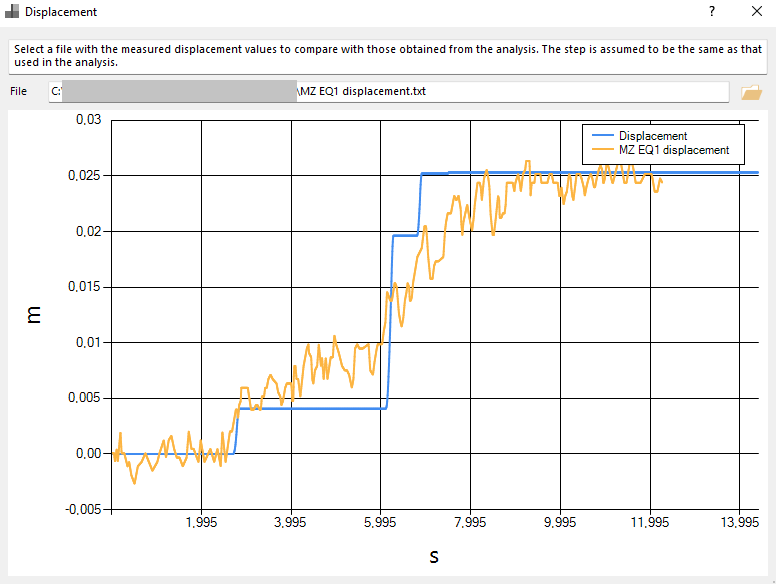Focus the File path input field

[388, 92]
